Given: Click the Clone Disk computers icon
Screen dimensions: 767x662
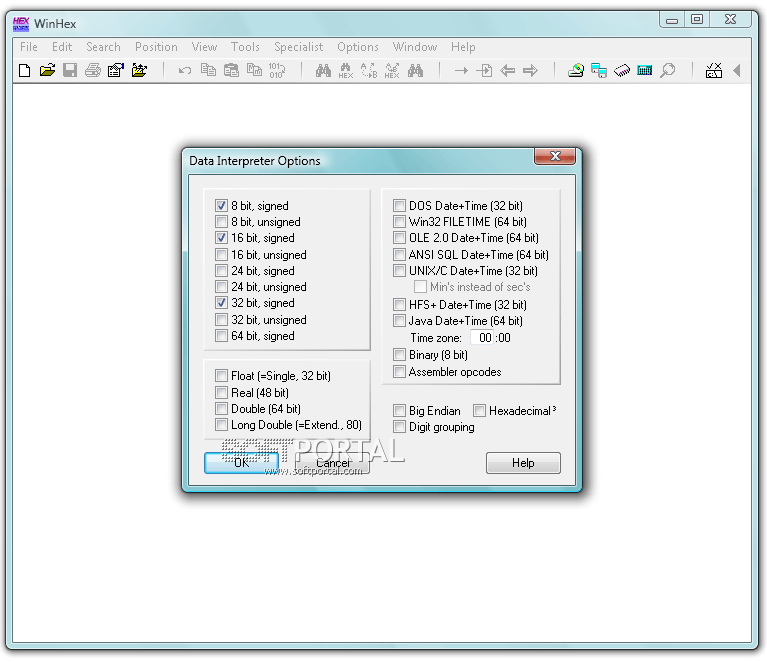Looking at the screenshot, I should click(x=599, y=70).
